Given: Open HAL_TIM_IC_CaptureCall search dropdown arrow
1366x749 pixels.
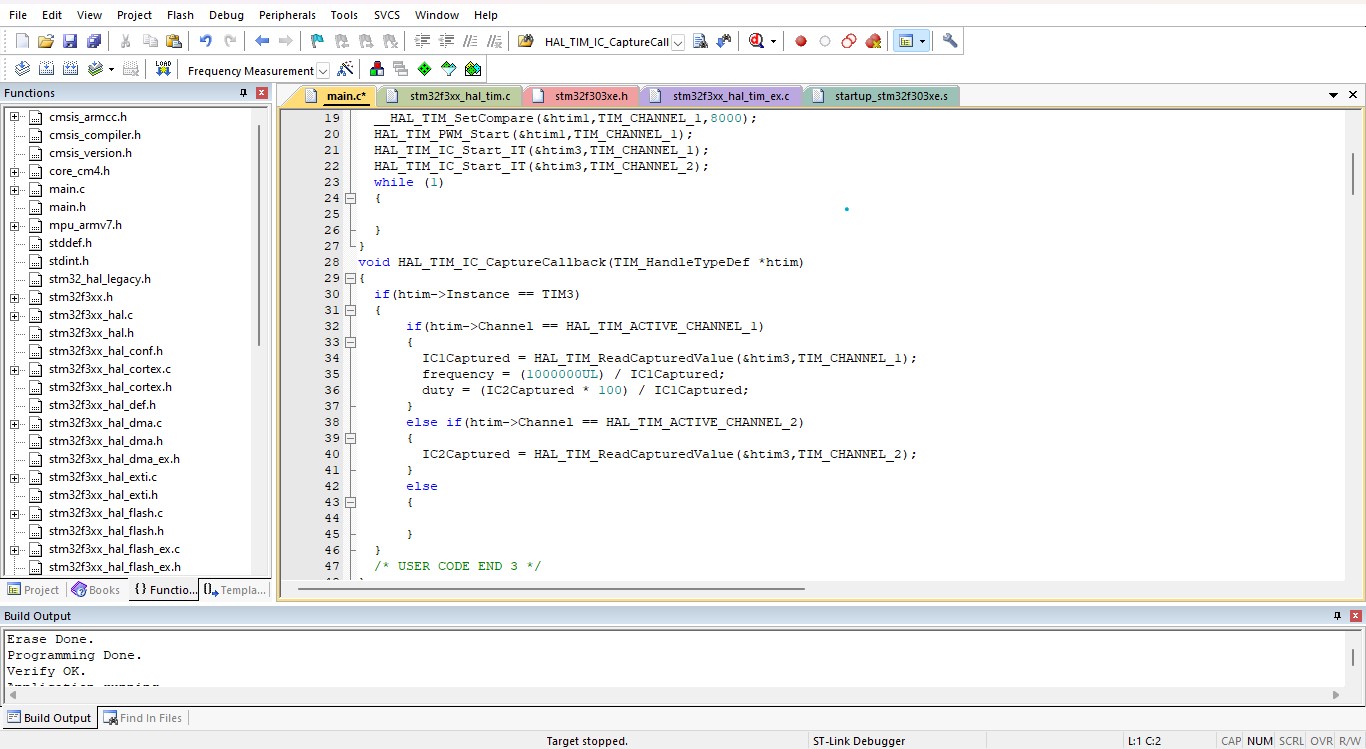Looking at the screenshot, I should point(678,42).
